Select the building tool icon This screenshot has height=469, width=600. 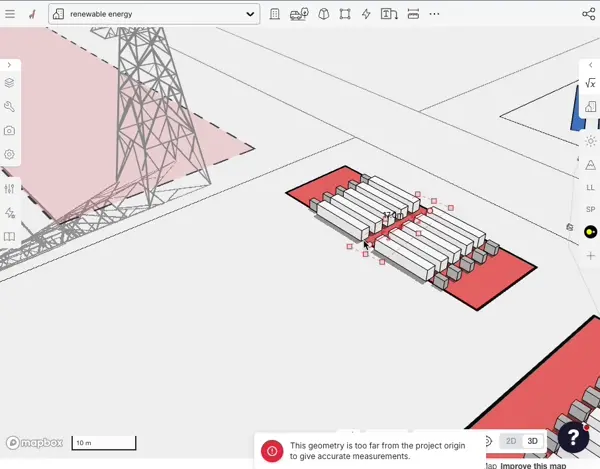274,14
